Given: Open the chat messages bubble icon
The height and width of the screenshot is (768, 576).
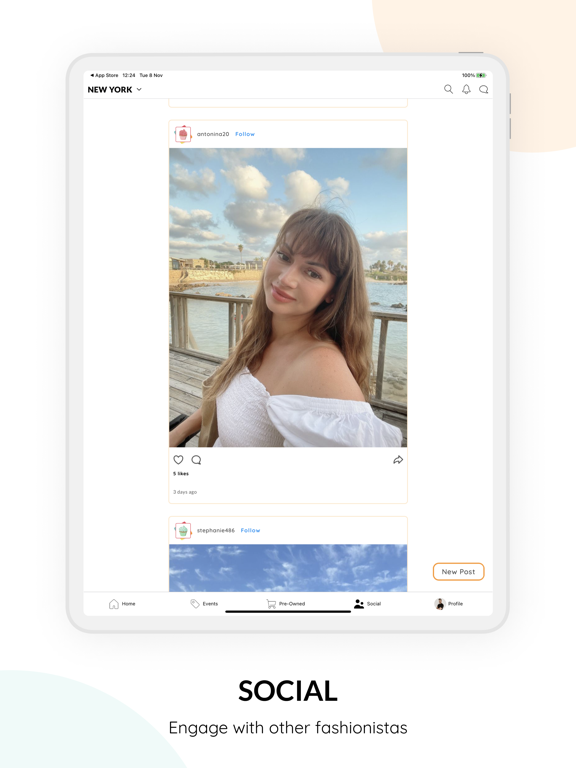Looking at the screenshot, I should 483,89.
